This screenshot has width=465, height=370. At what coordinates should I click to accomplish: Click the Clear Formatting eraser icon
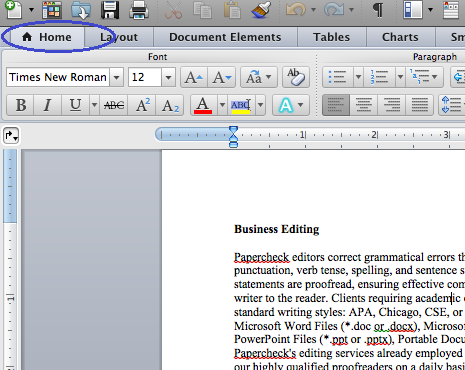click(x=296, y=77)
